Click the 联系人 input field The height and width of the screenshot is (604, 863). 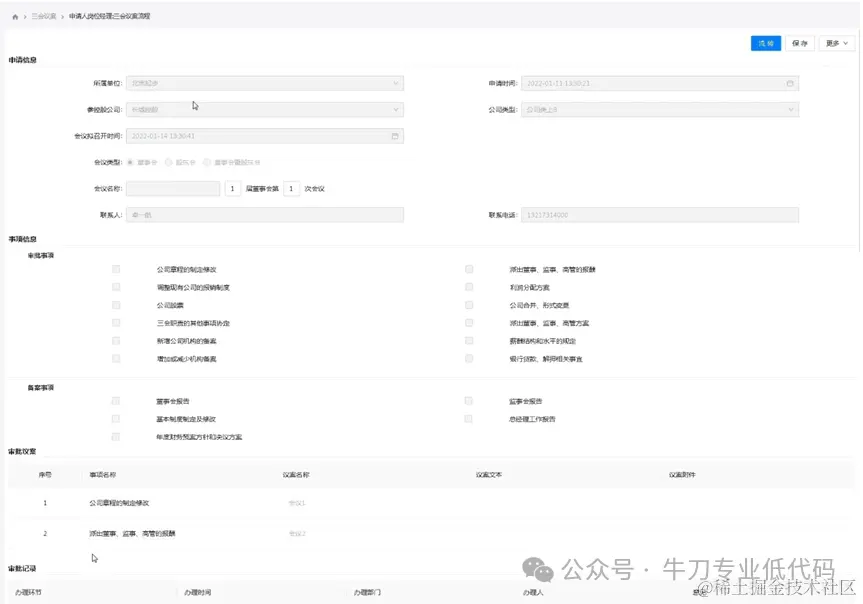[x=265, y=215]
